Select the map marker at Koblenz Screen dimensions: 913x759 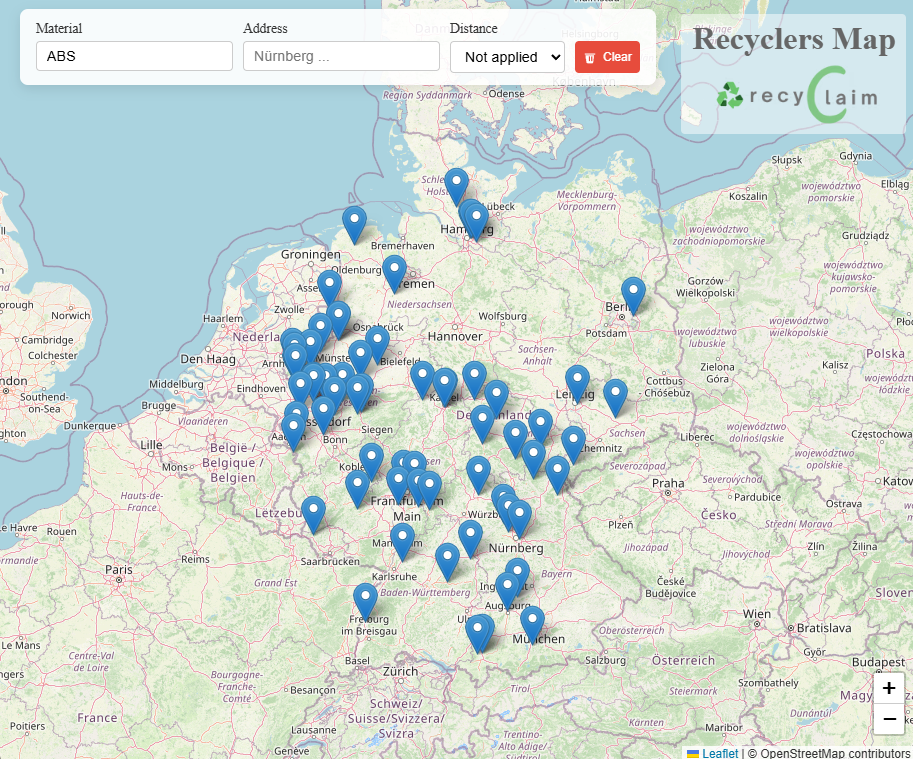(x=371, y=462)
